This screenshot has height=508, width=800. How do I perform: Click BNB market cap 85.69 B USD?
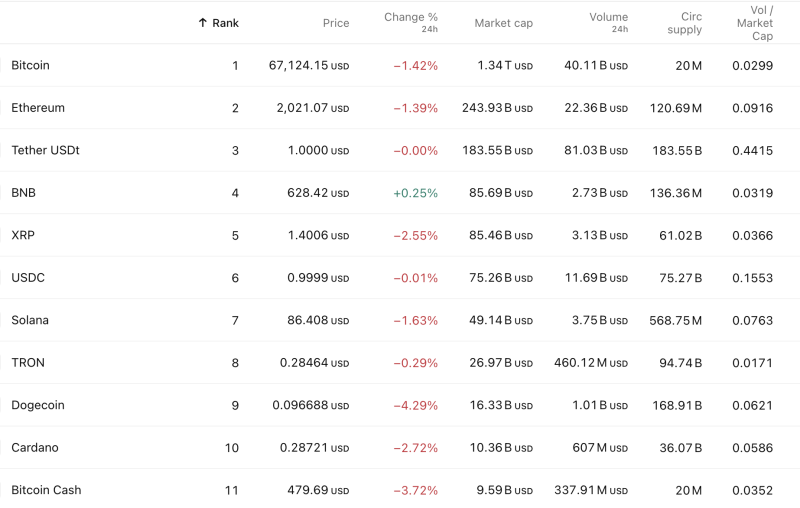501,193
